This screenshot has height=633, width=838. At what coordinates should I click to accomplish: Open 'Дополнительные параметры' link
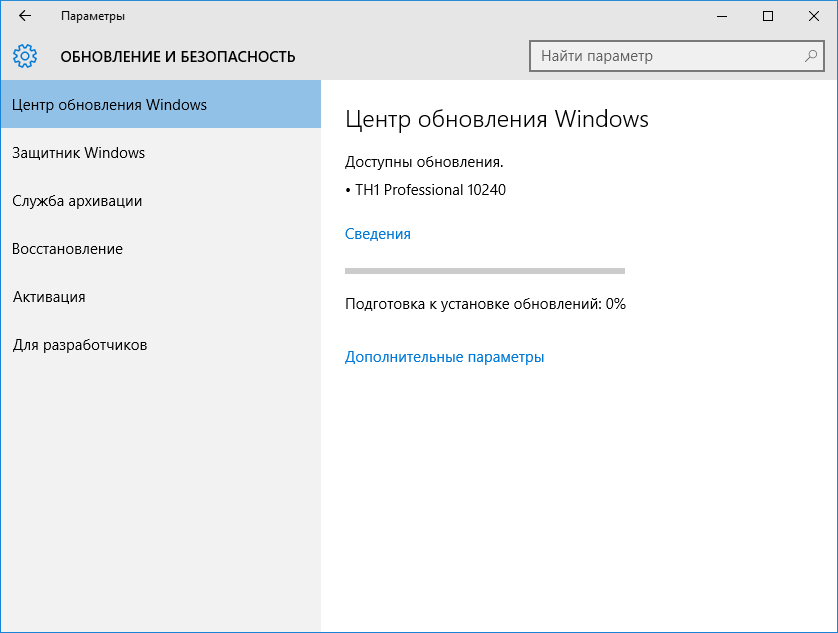click(444, 357)
